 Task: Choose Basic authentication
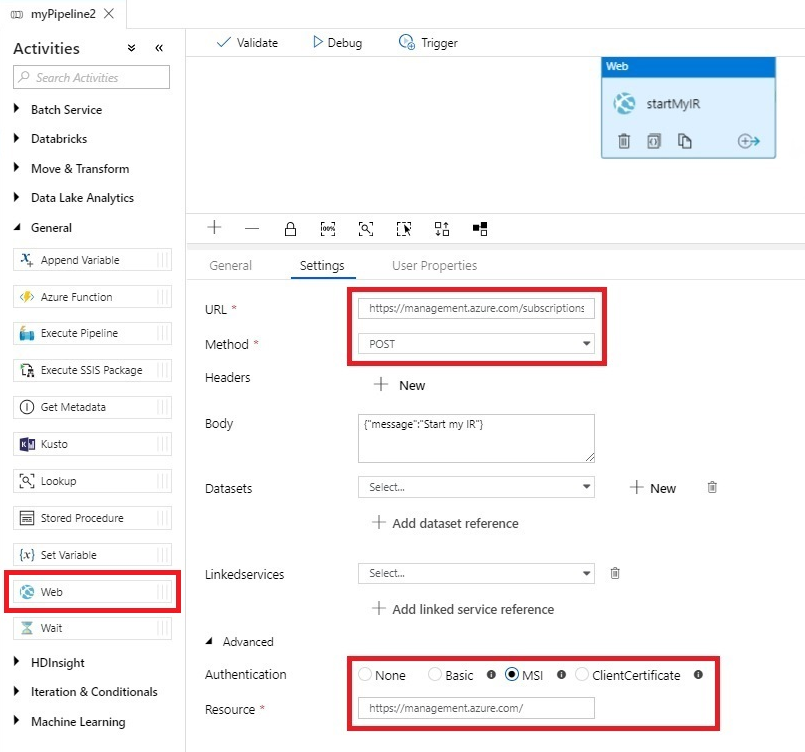point(434,675)
